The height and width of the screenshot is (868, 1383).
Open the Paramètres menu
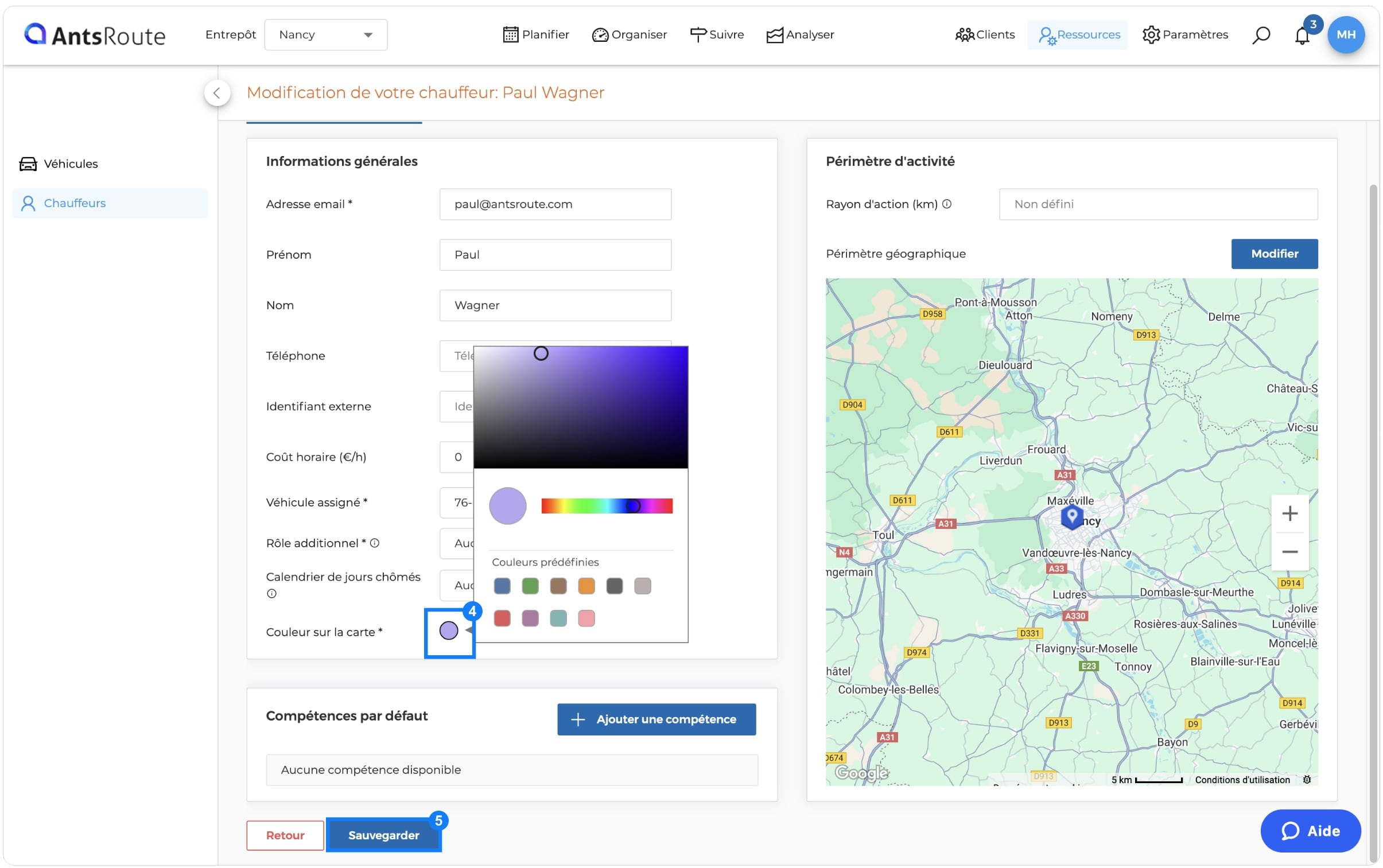[x=1184, y=34]
